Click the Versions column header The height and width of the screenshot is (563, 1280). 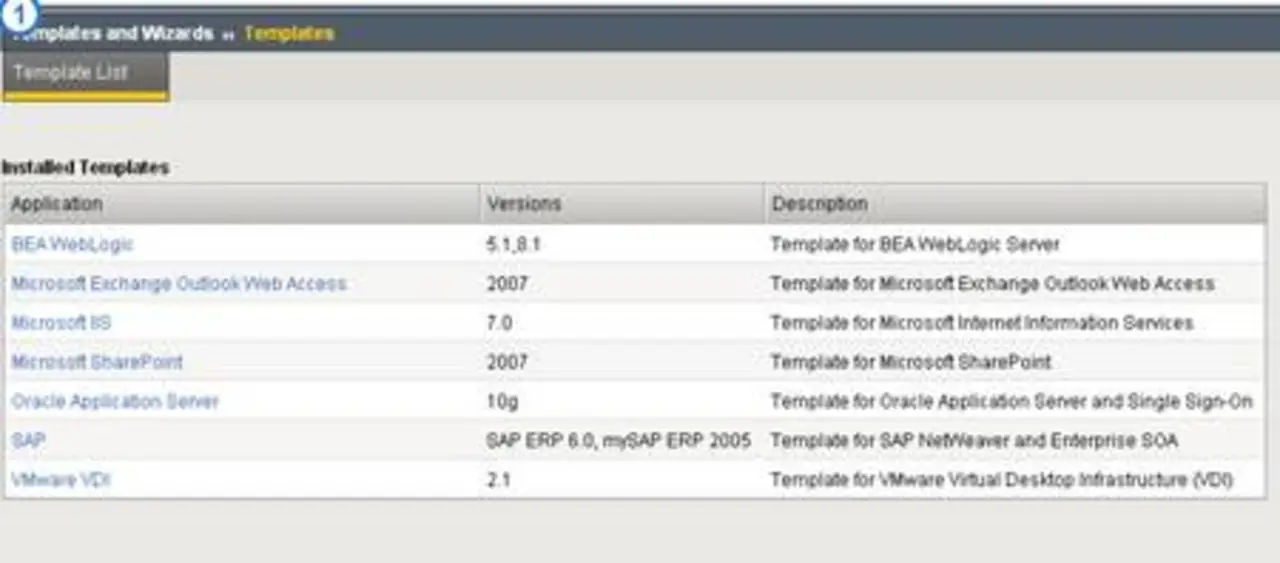pos(524,204)
